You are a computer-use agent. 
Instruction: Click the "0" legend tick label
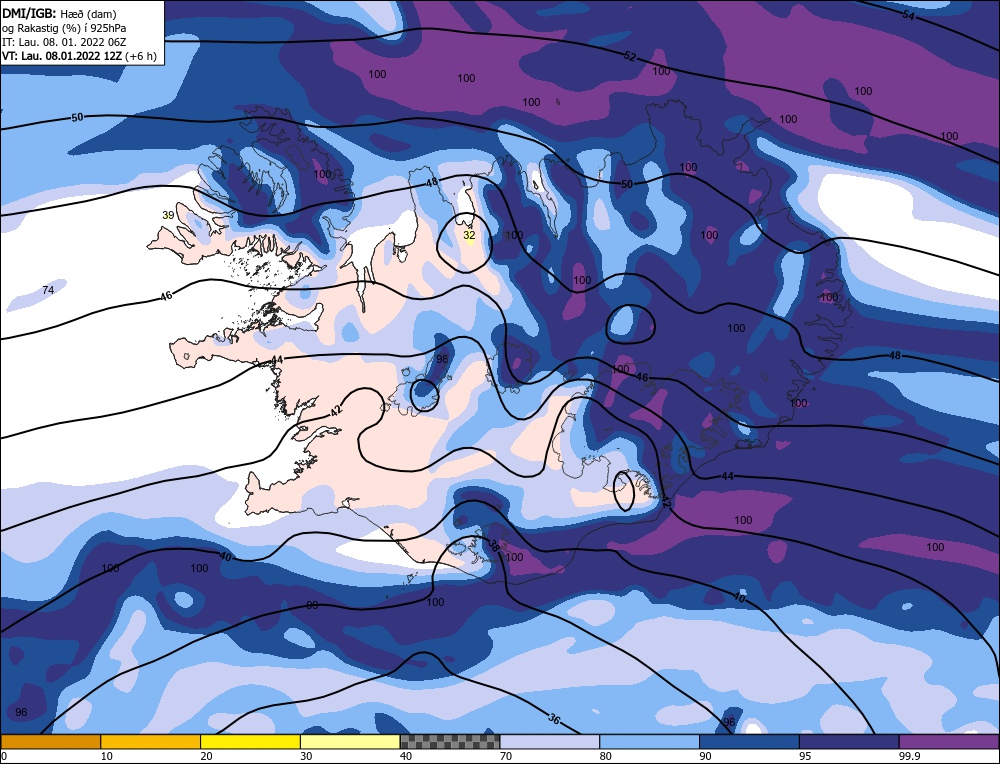tap(4, 756)
